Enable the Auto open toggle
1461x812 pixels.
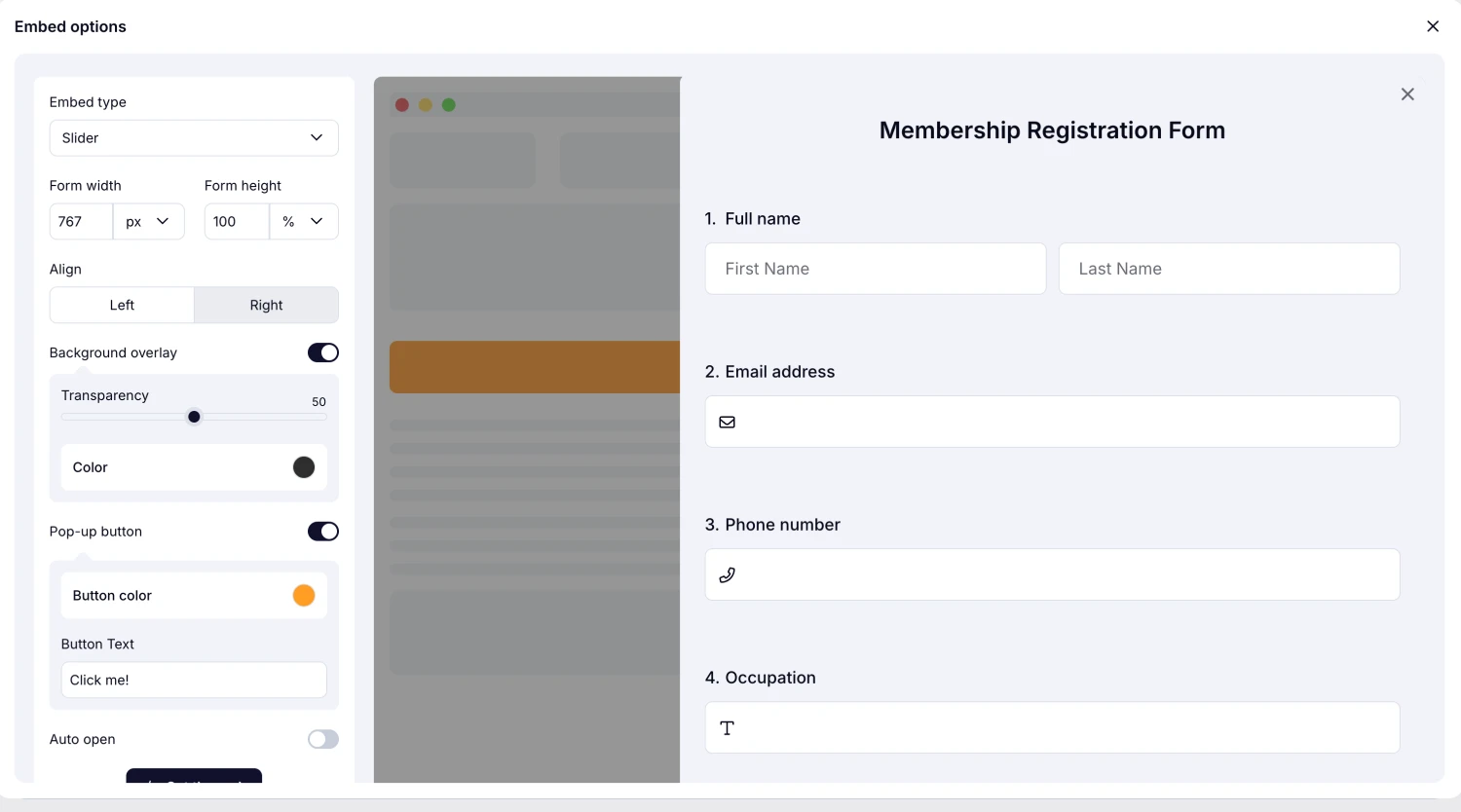pos(322,739)
